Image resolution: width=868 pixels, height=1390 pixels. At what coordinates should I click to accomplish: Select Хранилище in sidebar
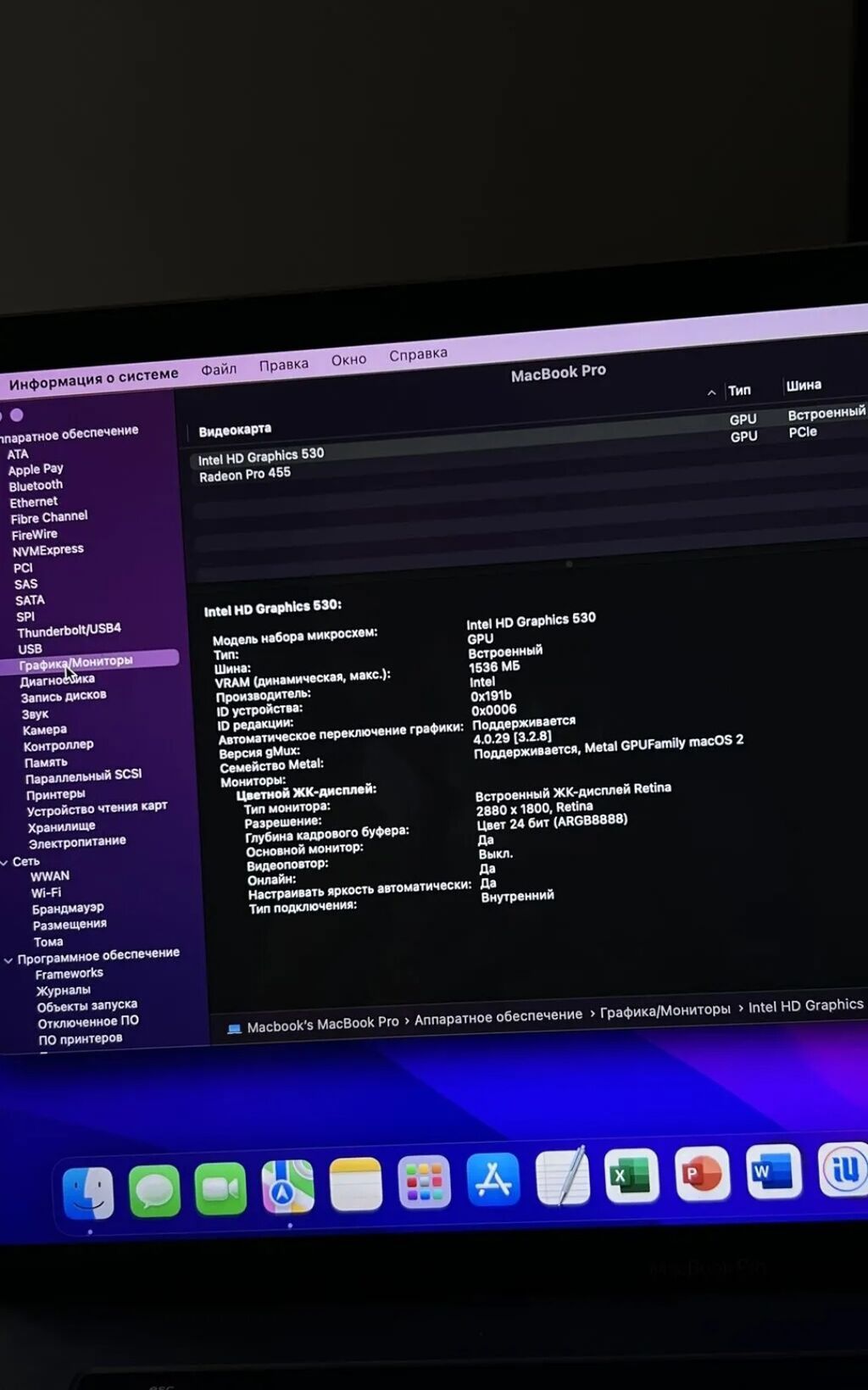(x=61, y=827)
